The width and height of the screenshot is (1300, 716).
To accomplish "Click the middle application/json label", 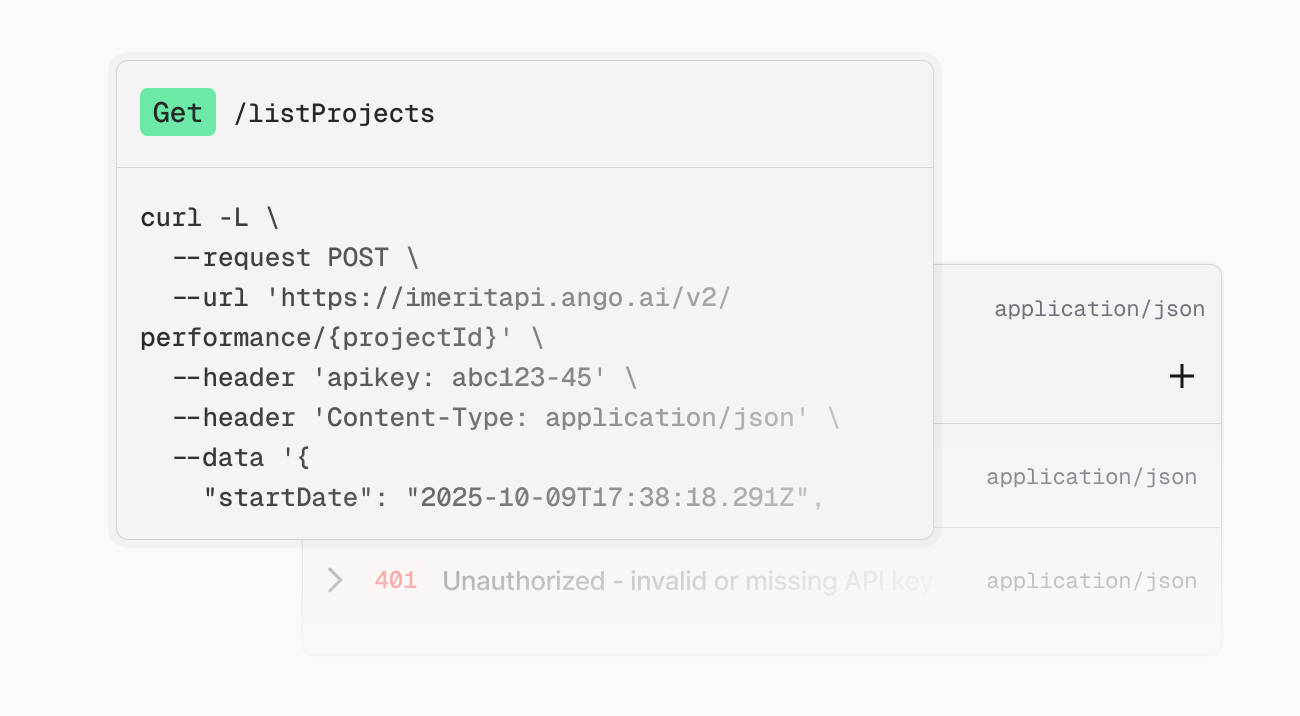I will tap(1091, 477).
